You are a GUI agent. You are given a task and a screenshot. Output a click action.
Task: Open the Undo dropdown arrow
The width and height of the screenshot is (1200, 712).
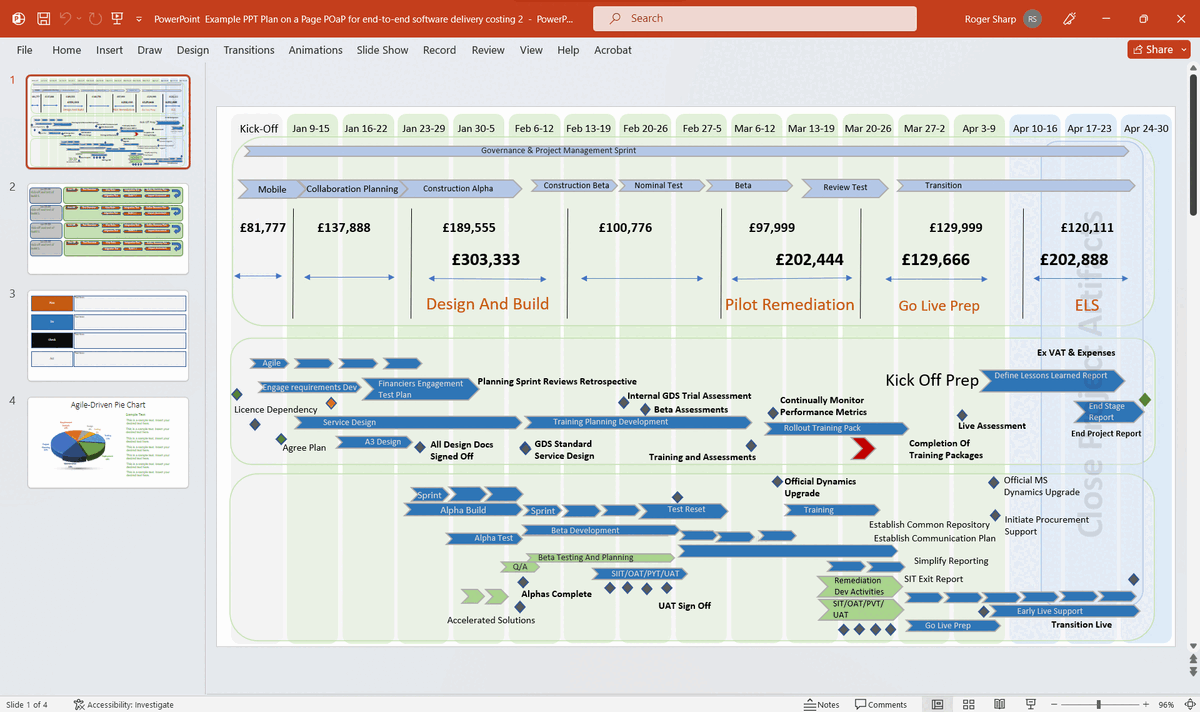79,18
